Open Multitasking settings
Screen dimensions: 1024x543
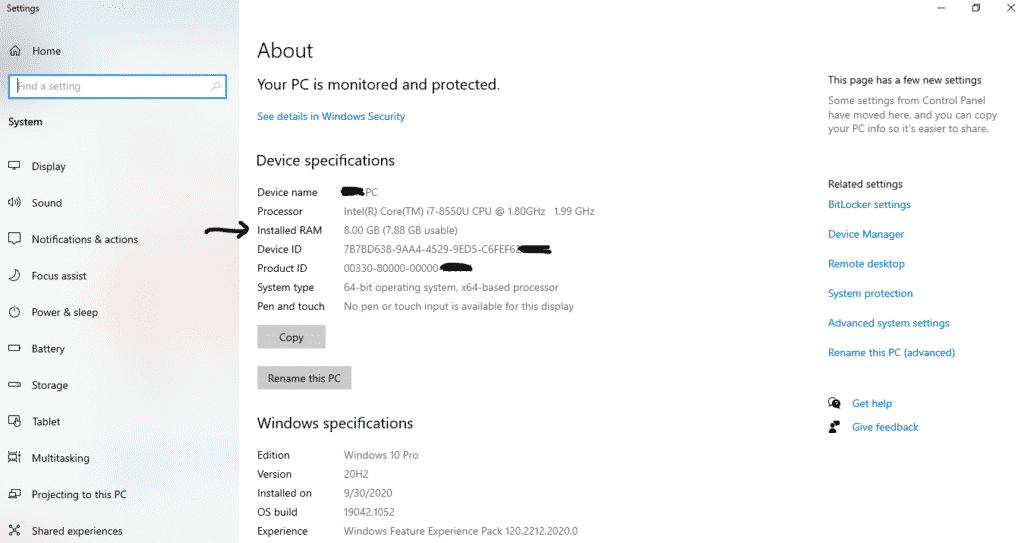pyautogui.click(x=60, y=458)
